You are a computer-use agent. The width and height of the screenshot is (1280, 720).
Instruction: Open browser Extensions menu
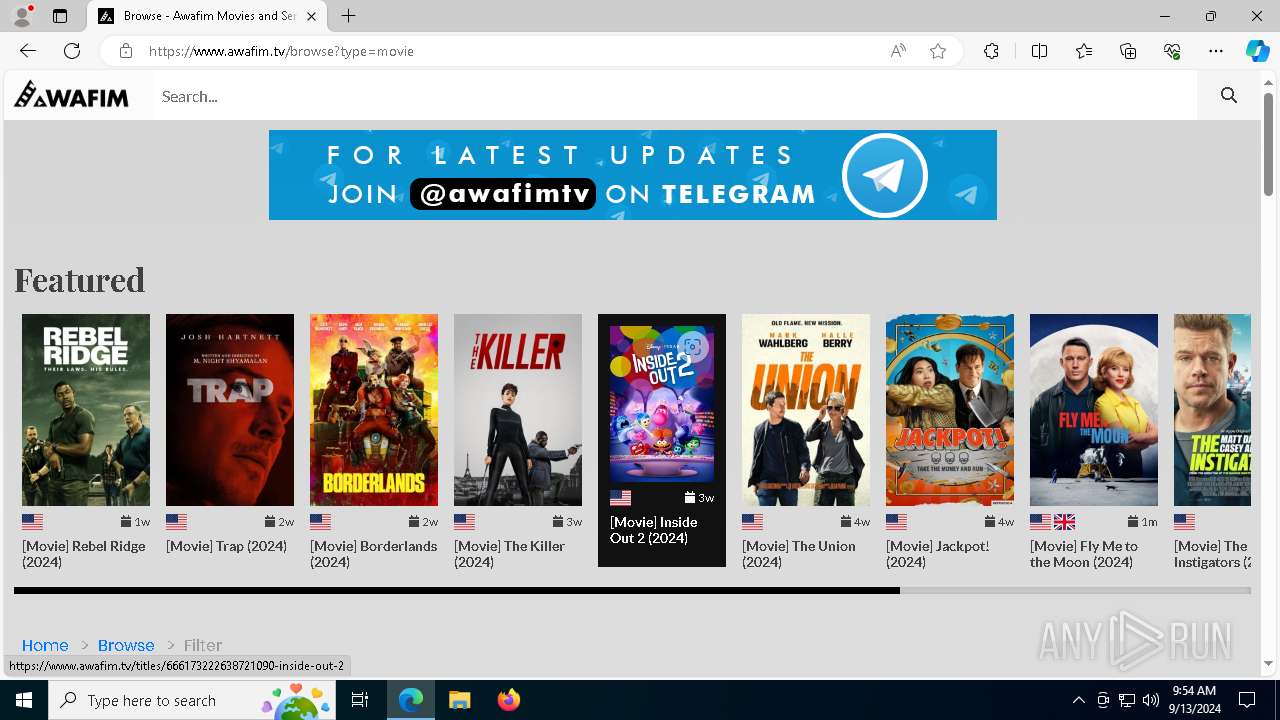pyautogui.click(x=991, y=51)
